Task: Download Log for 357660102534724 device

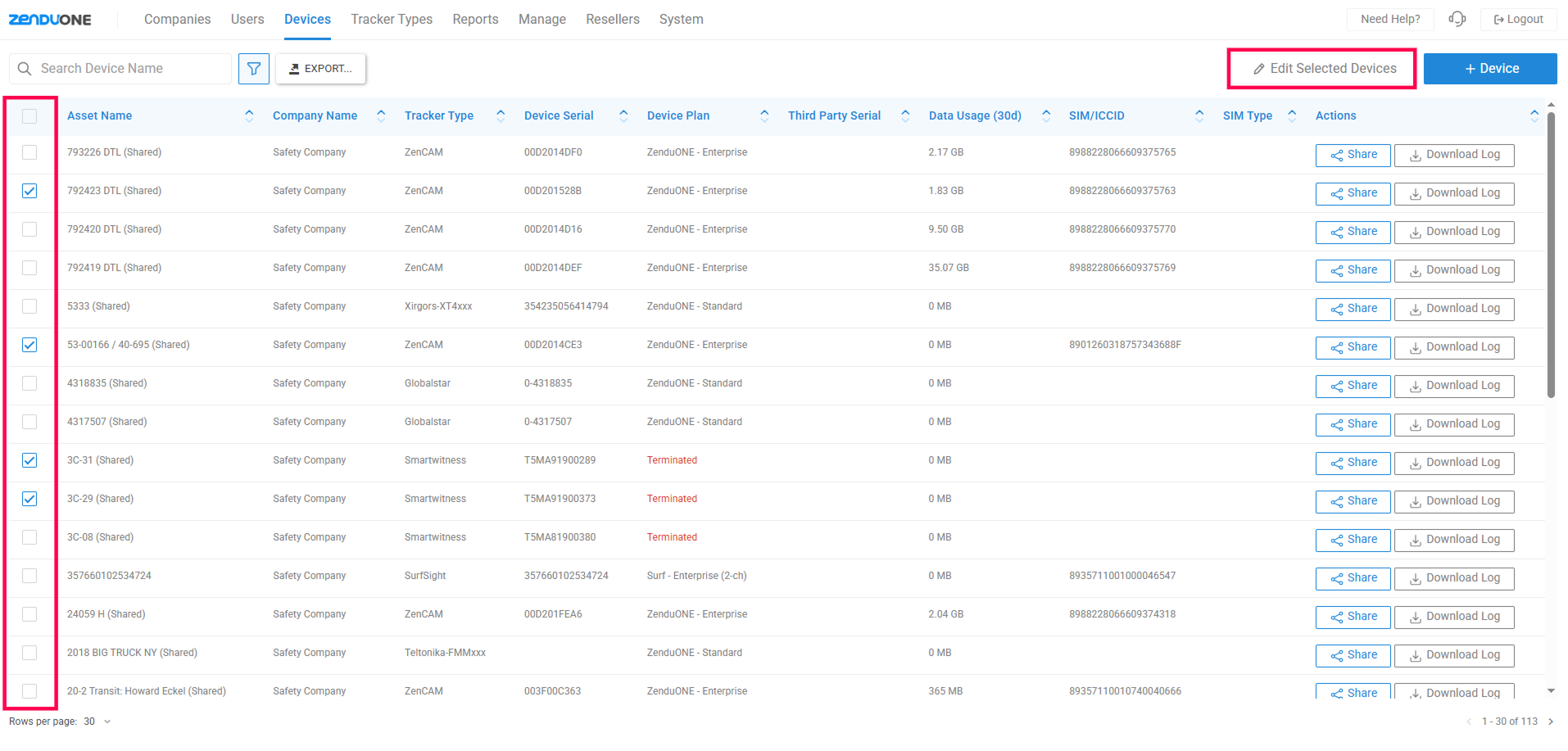Action: 1454,578
